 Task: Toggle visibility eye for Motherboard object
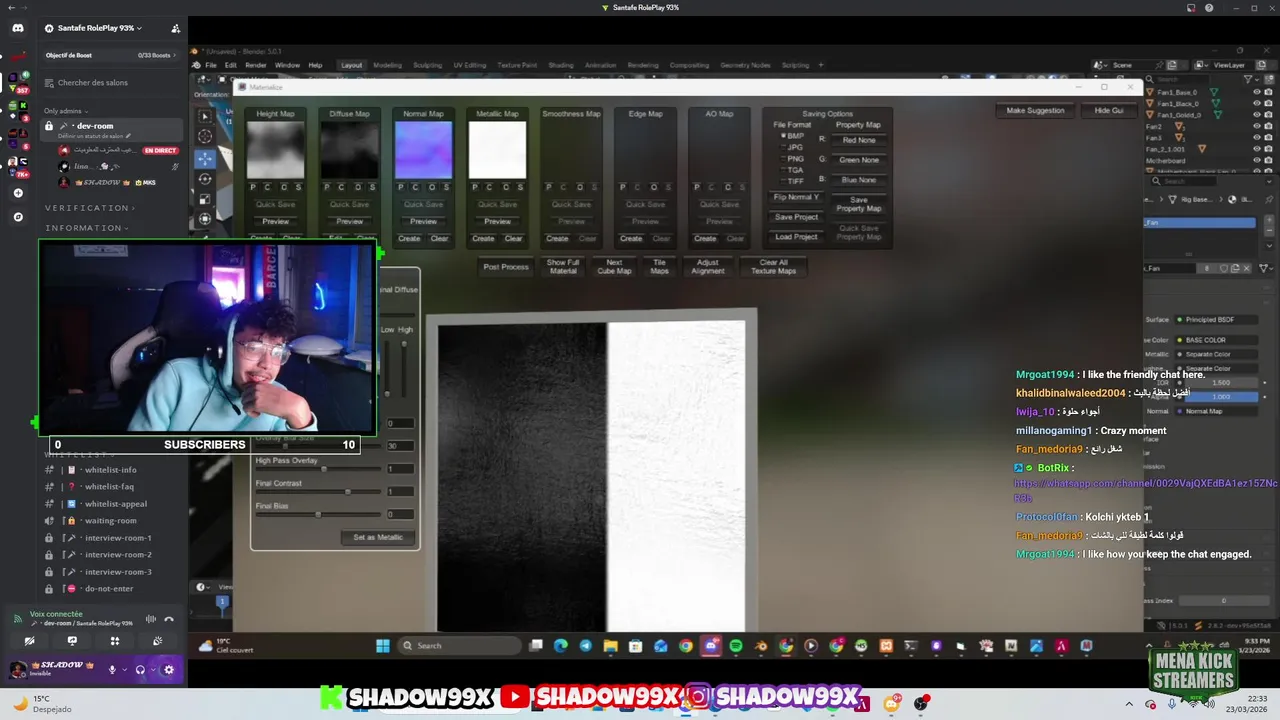[x=1257, y=160]
